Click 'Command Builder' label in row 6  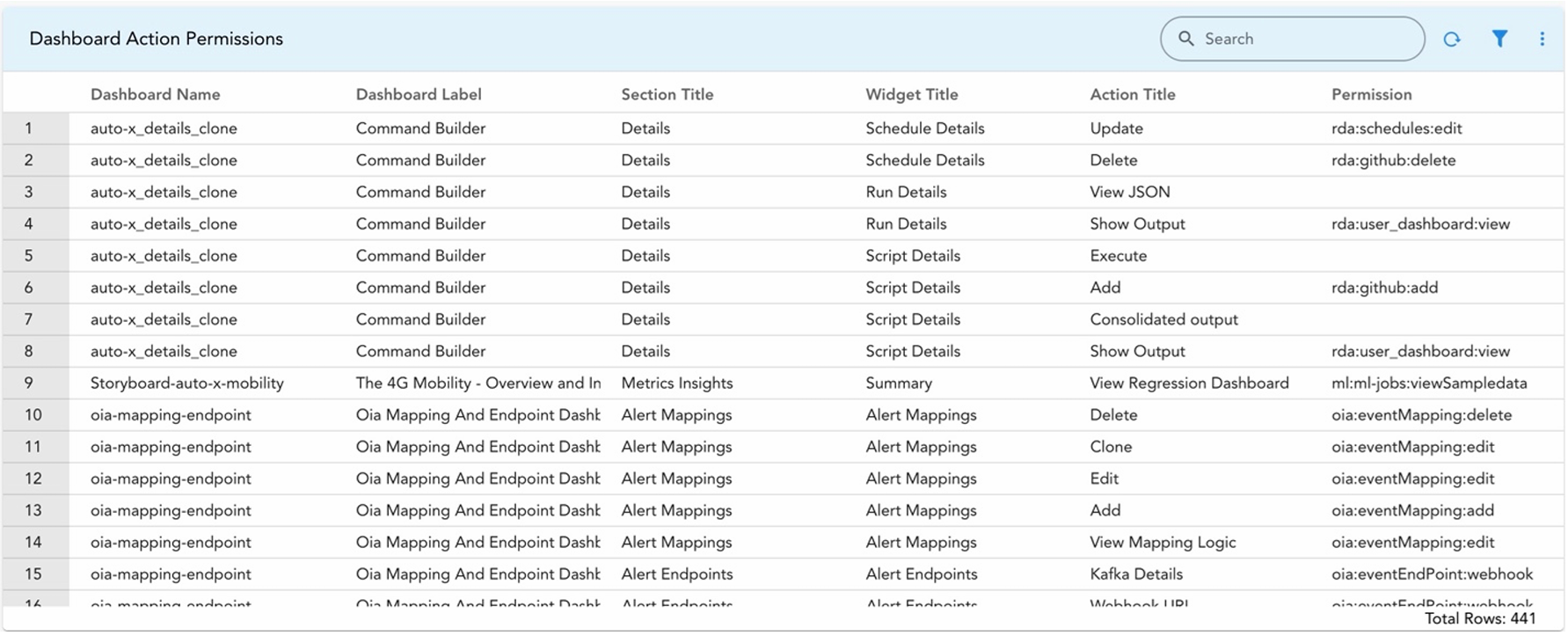click(x=420, y=288)
